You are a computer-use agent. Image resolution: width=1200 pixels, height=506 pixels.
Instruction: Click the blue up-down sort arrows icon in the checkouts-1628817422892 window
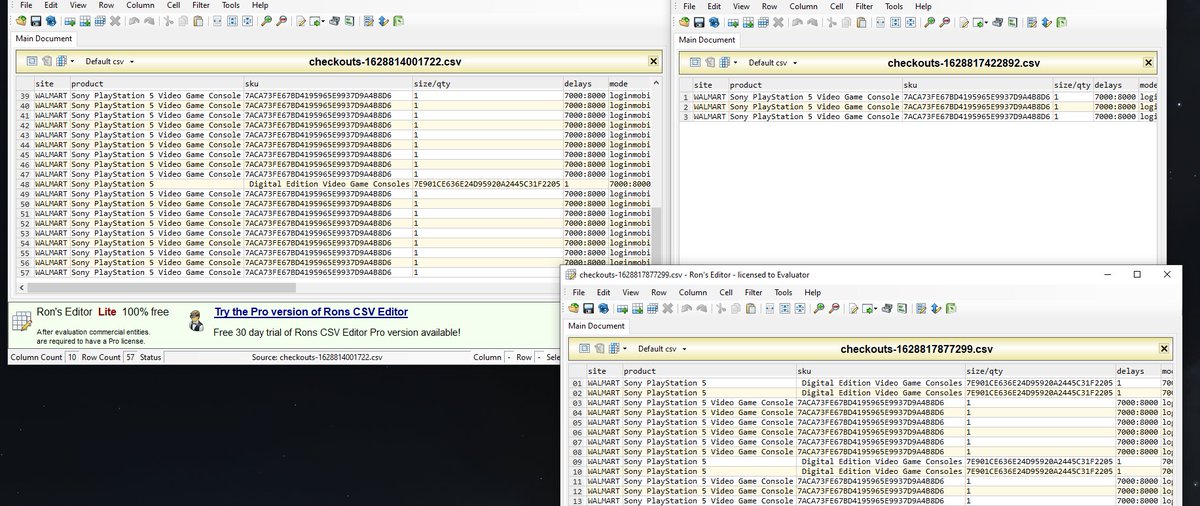tap(1046, 22)
